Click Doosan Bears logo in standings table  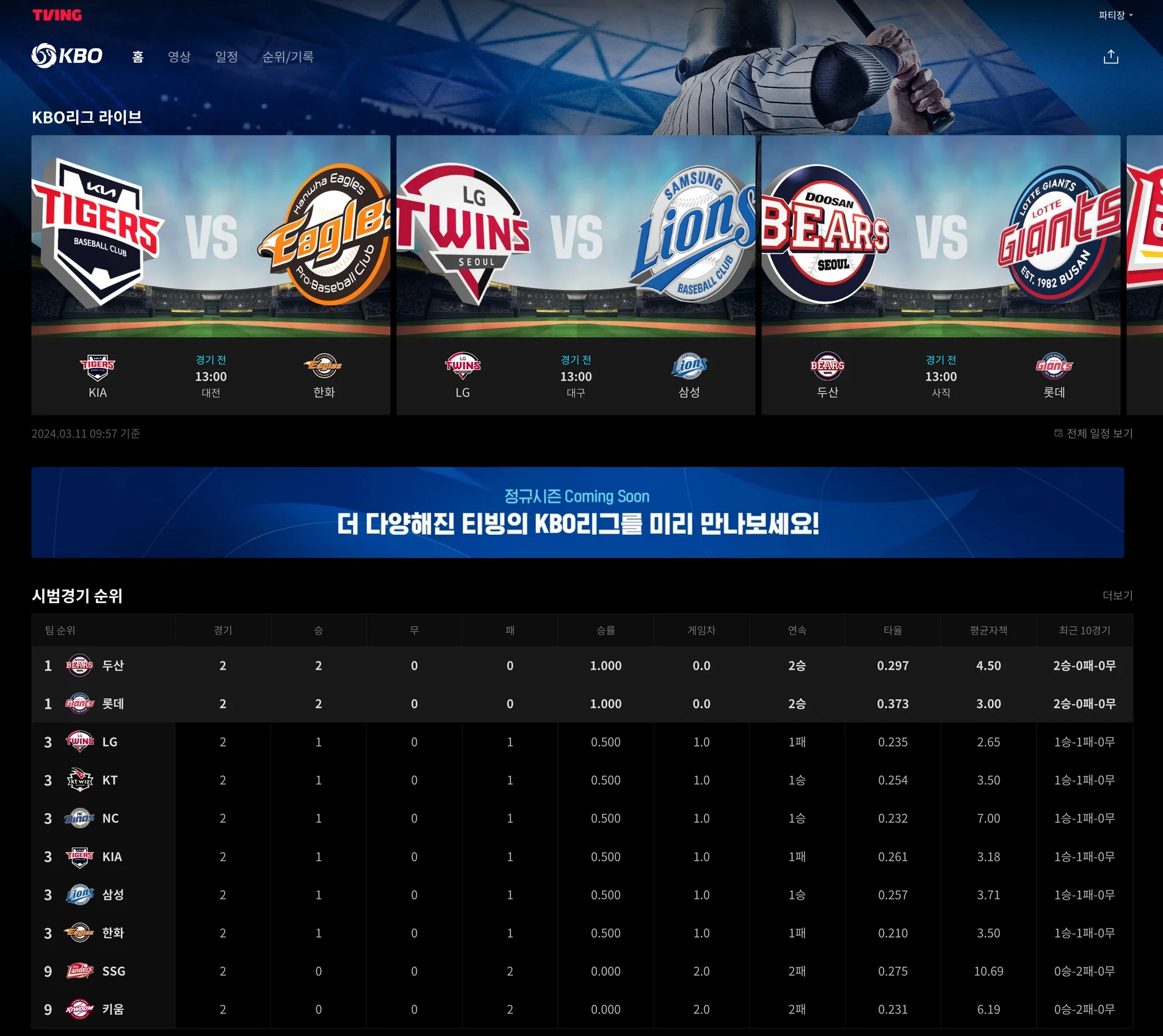tap(79, 665)
